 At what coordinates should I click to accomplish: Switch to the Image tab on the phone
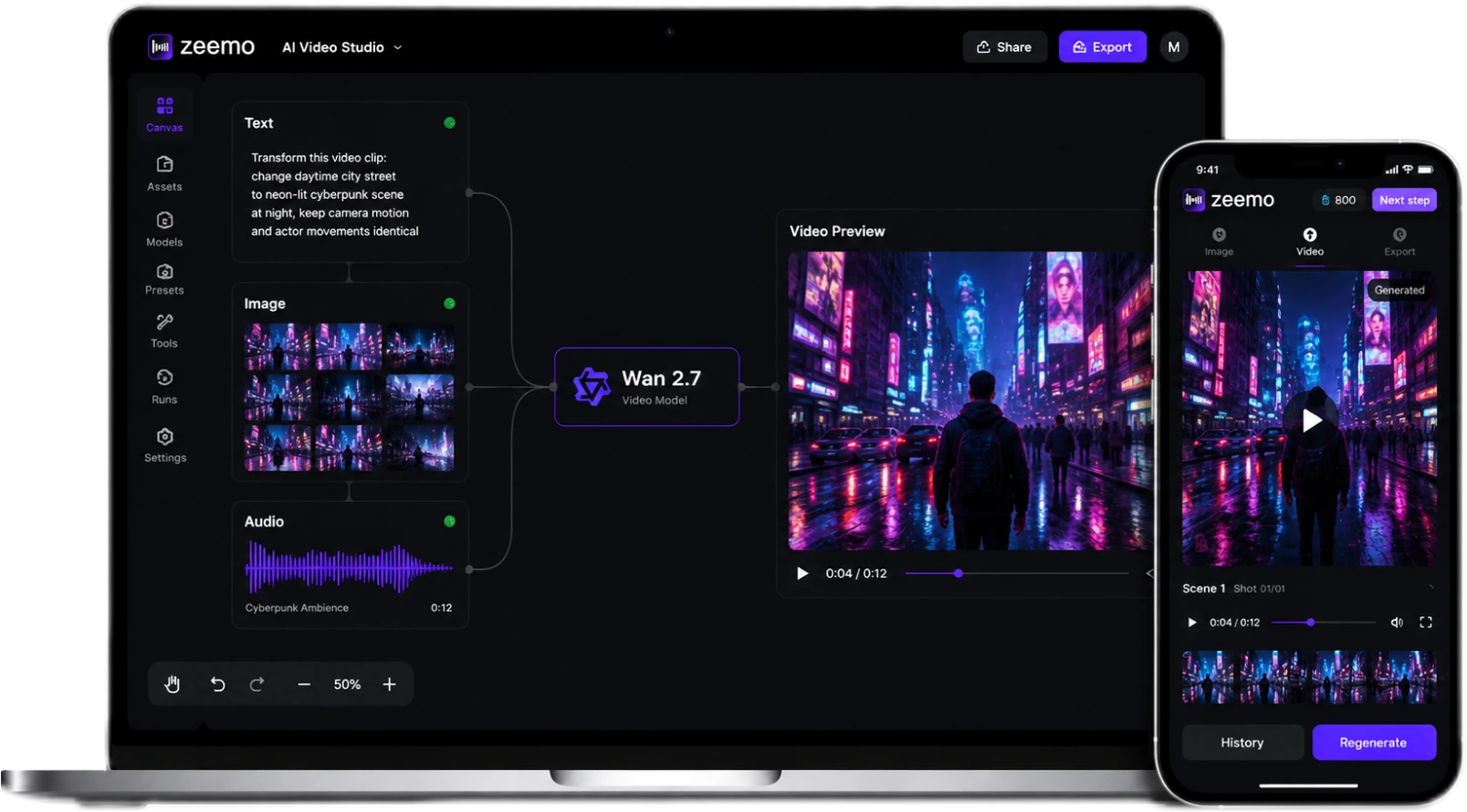pos(1219,242)
